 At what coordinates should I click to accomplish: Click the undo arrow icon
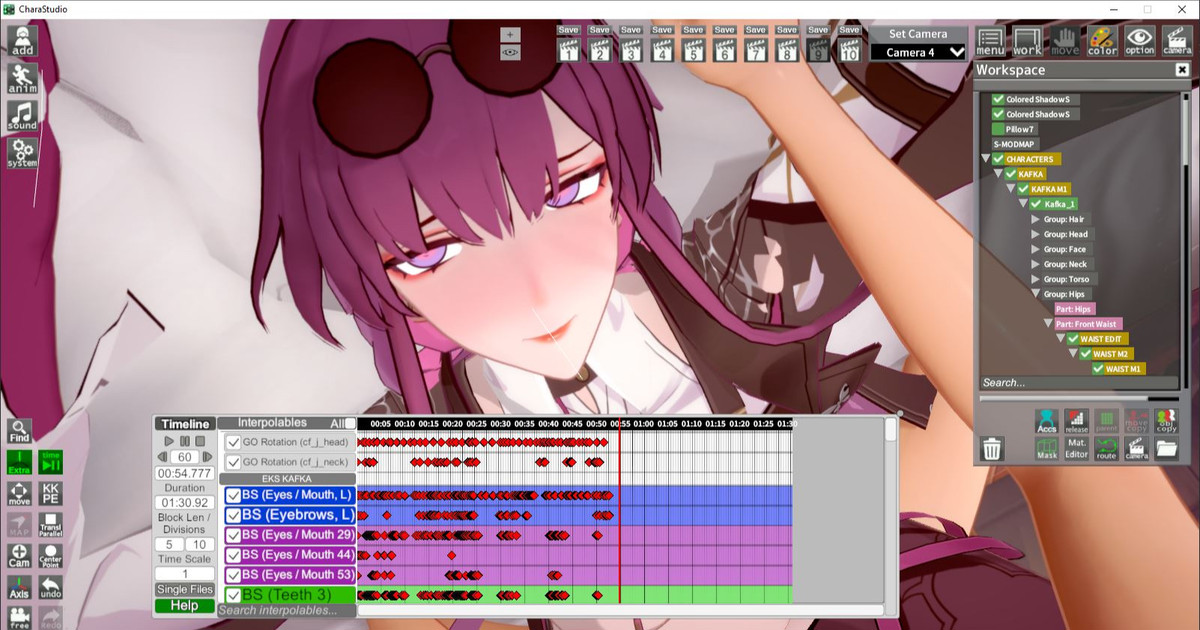[x=51, y=587]
